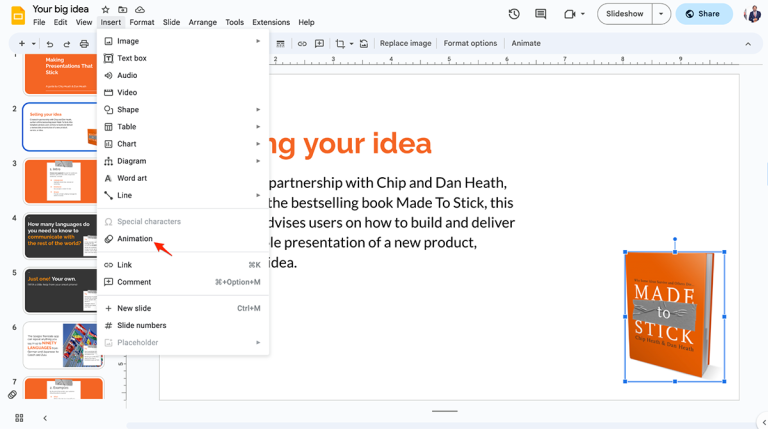This screenshot has width=768, height=429.
Task: Star the Your big idea presentation
Action: click(105, 10)
